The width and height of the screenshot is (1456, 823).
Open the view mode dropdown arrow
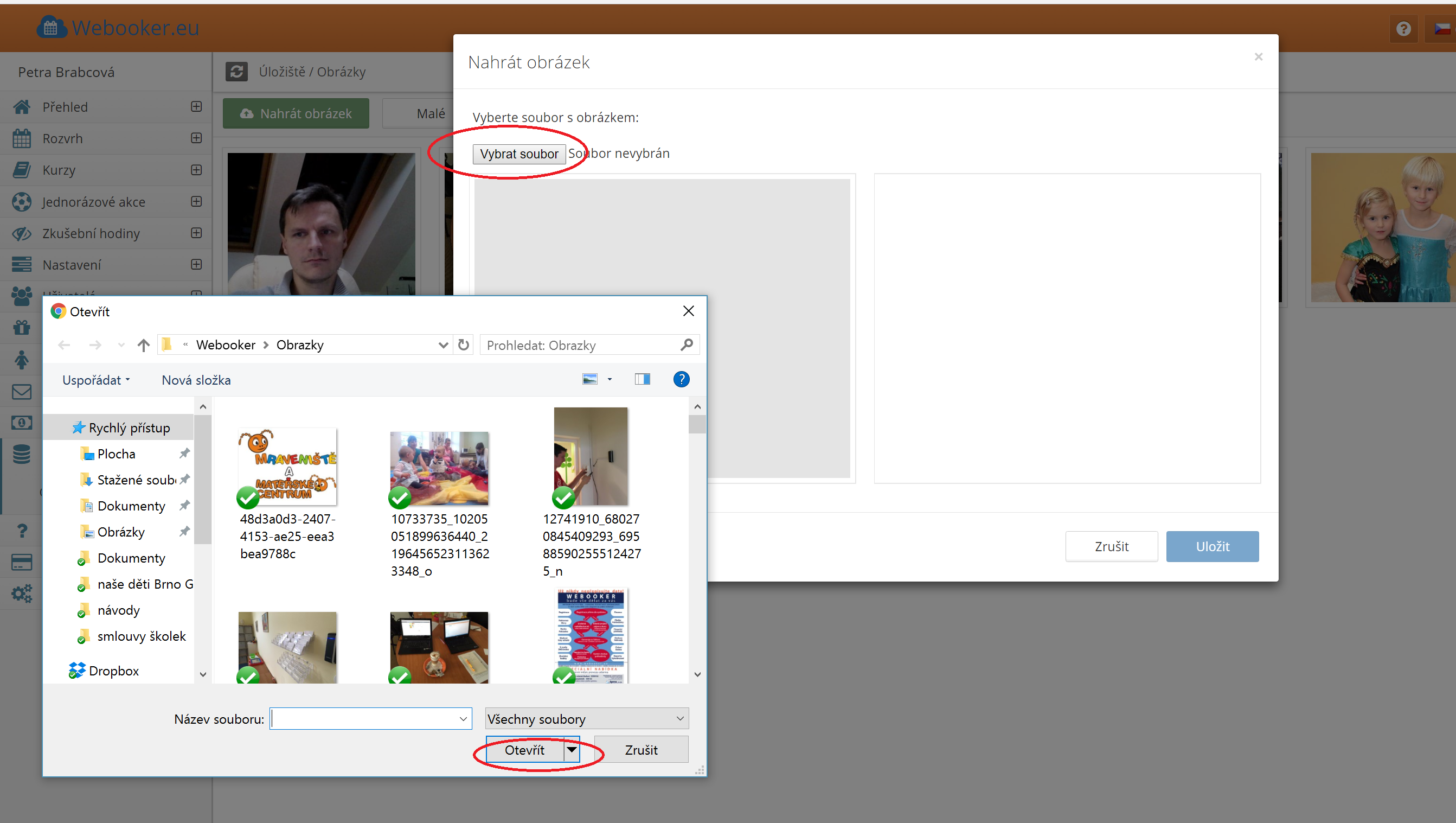point(610,380)
